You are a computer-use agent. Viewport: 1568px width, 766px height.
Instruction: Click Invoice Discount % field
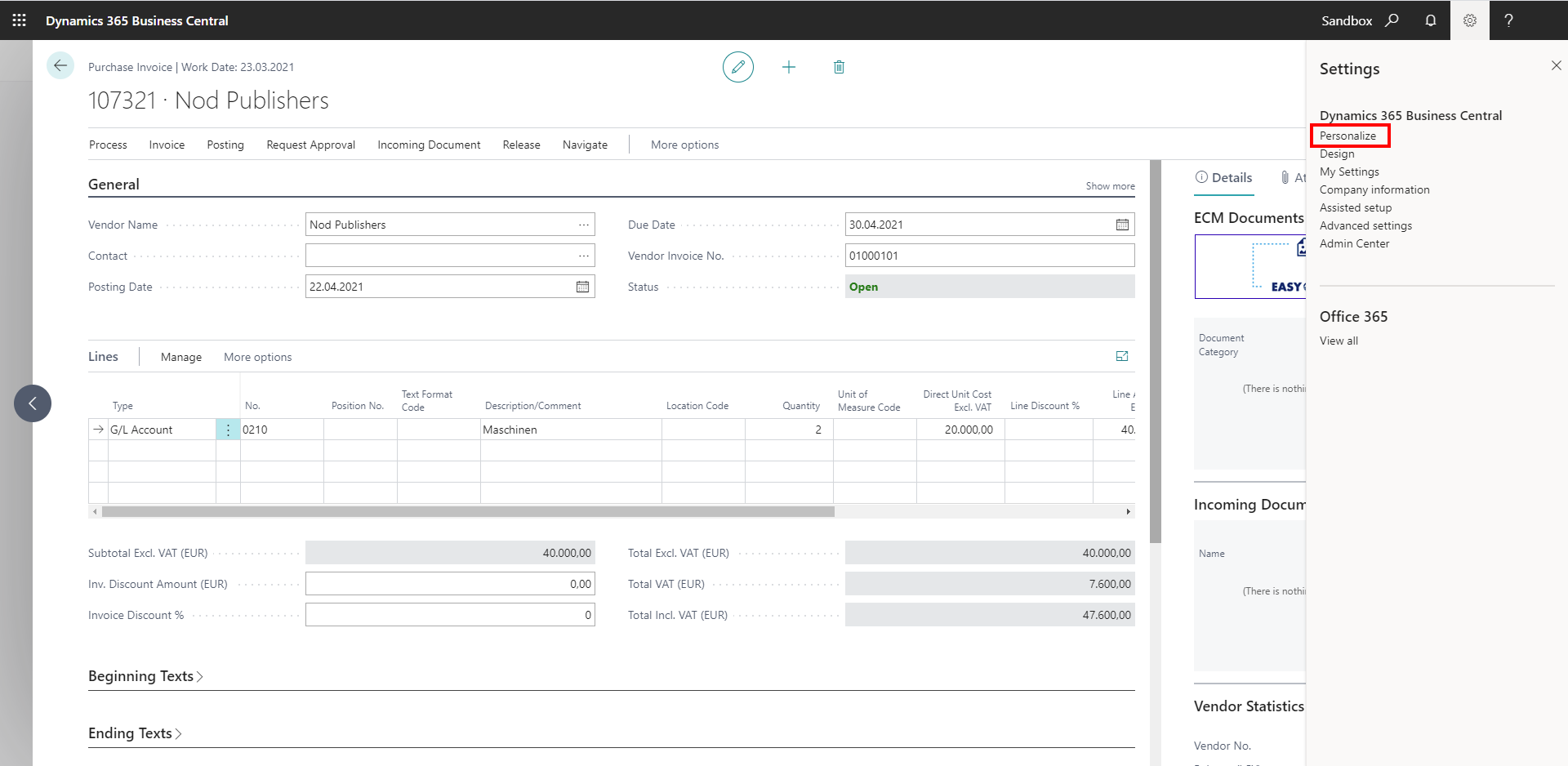click(450, 615)
